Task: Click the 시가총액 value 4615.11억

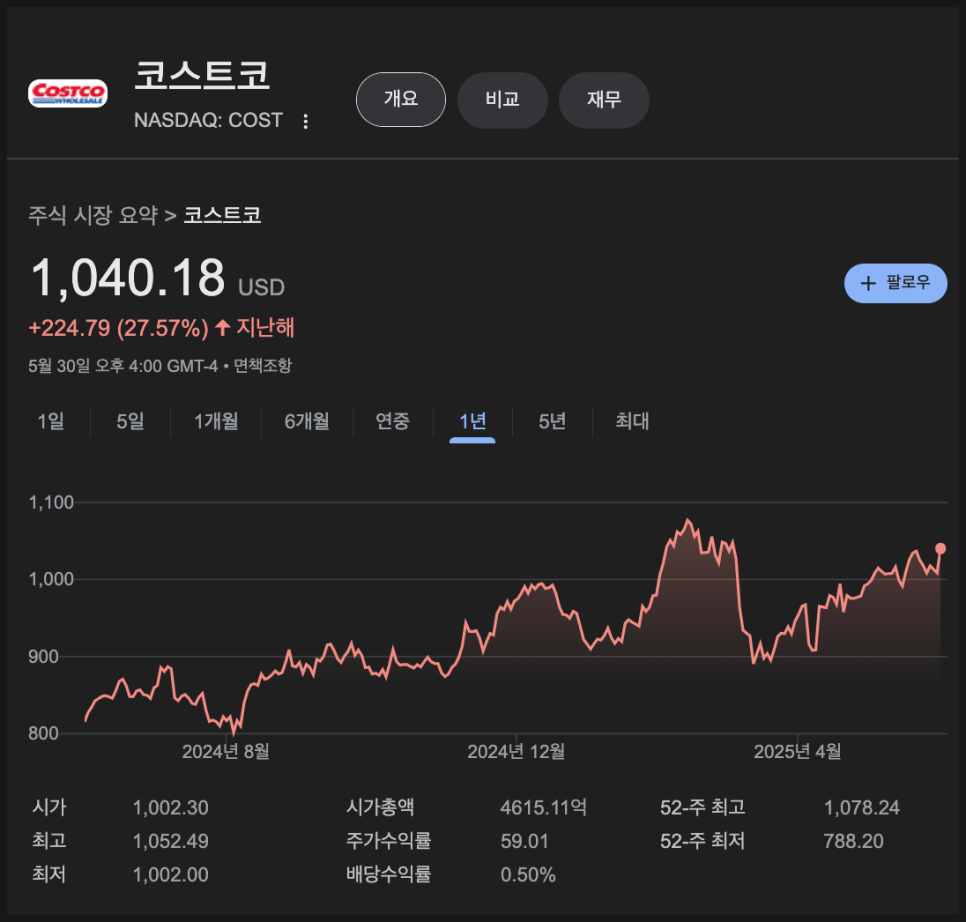Action: (543, 807)
